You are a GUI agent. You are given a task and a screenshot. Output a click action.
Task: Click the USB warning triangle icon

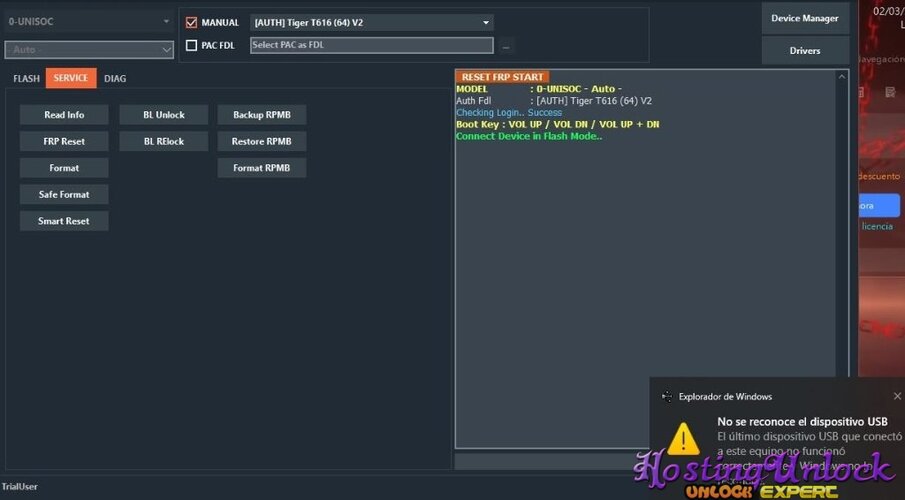coord(684,439)
